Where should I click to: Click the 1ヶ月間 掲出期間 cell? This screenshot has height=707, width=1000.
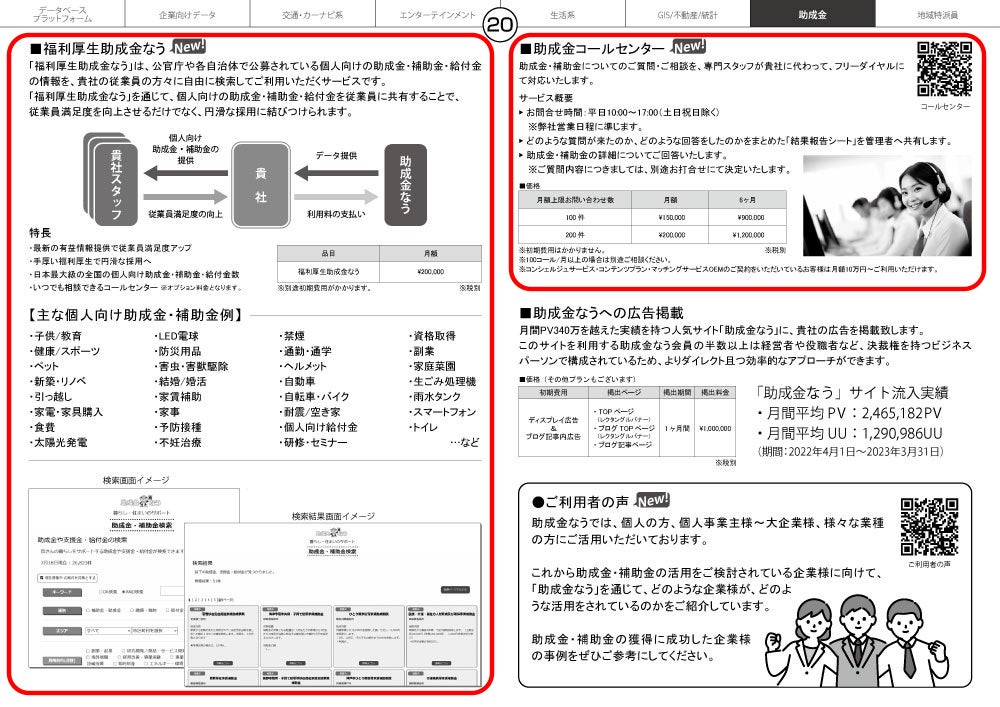tap(677, 428)
